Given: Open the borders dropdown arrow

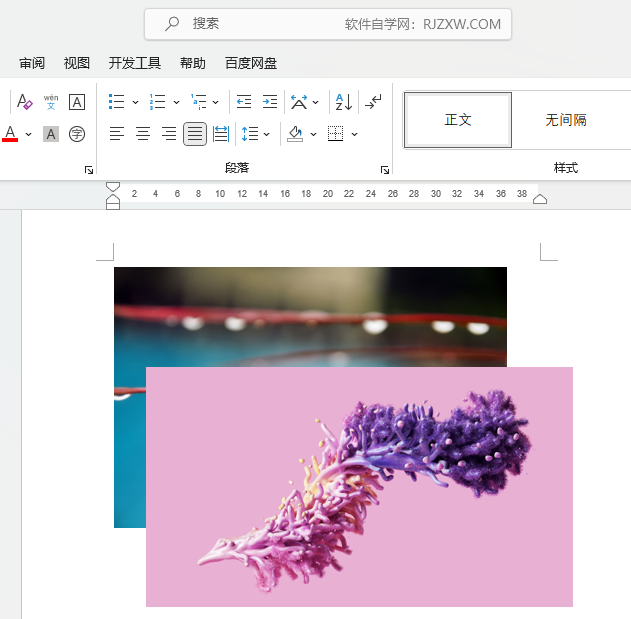Looking at the screenshot, I should (354, 134).
